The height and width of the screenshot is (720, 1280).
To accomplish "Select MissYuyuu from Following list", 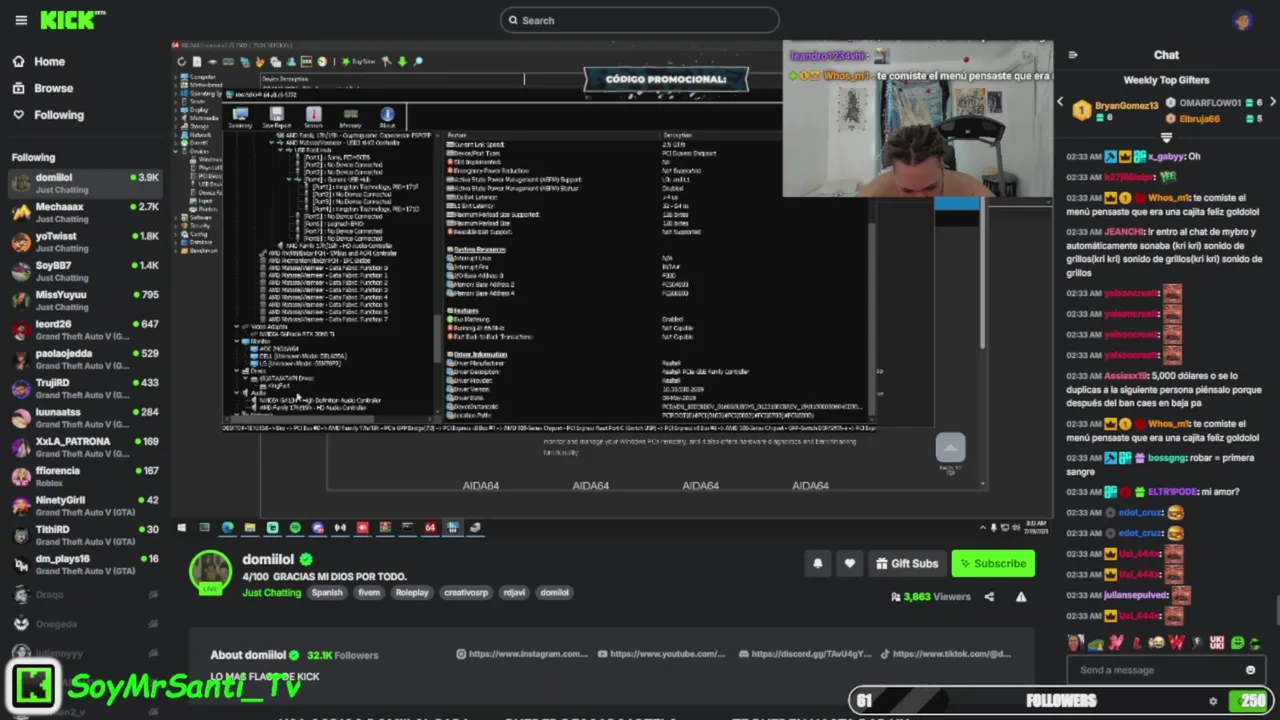I will point(85,300).
